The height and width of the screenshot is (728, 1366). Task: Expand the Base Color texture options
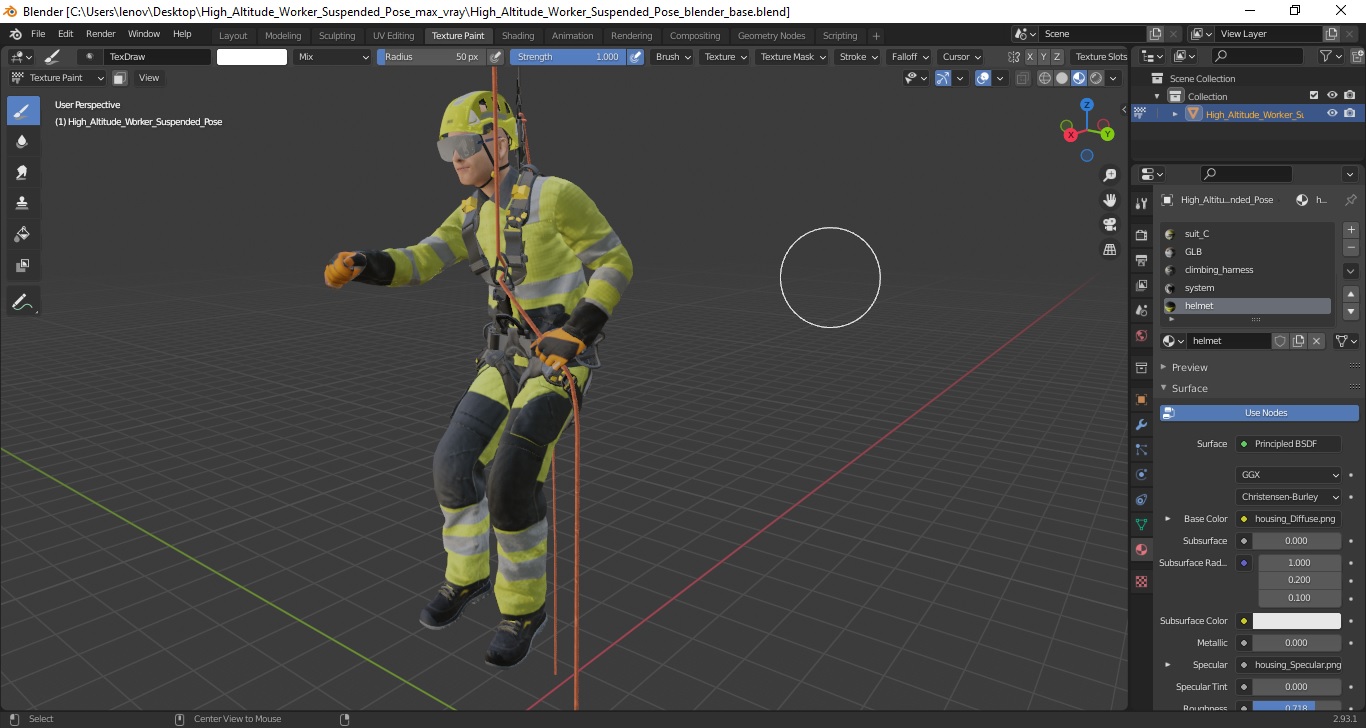click(1167, 519)
